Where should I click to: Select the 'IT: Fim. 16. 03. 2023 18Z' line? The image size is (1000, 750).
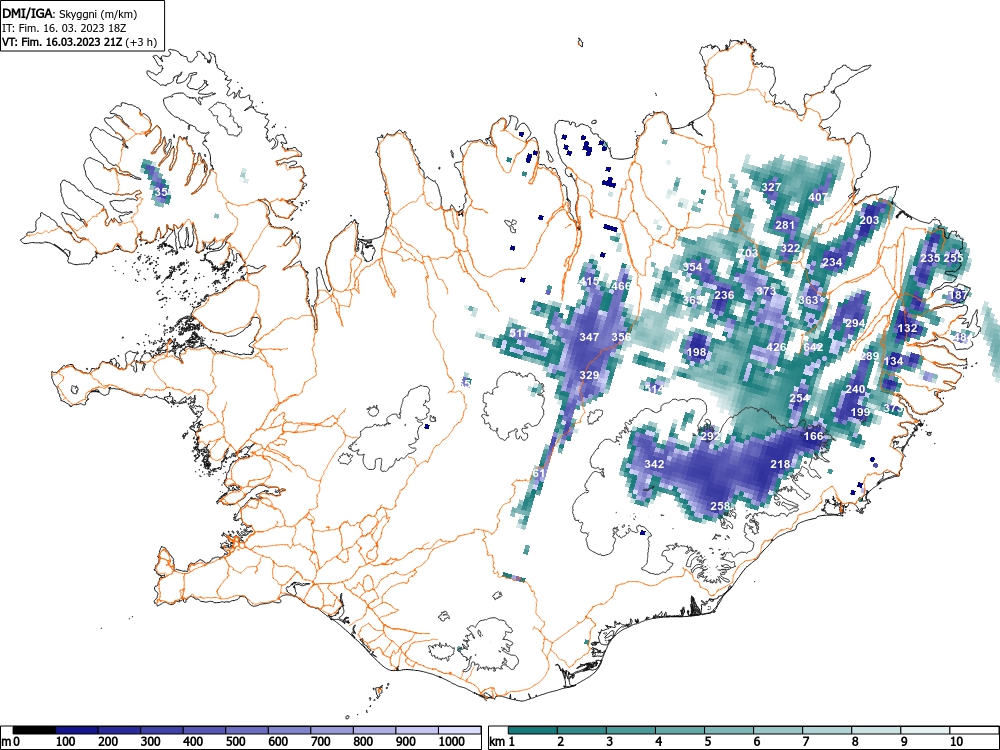pyautogui.click(x=62, y=28)
